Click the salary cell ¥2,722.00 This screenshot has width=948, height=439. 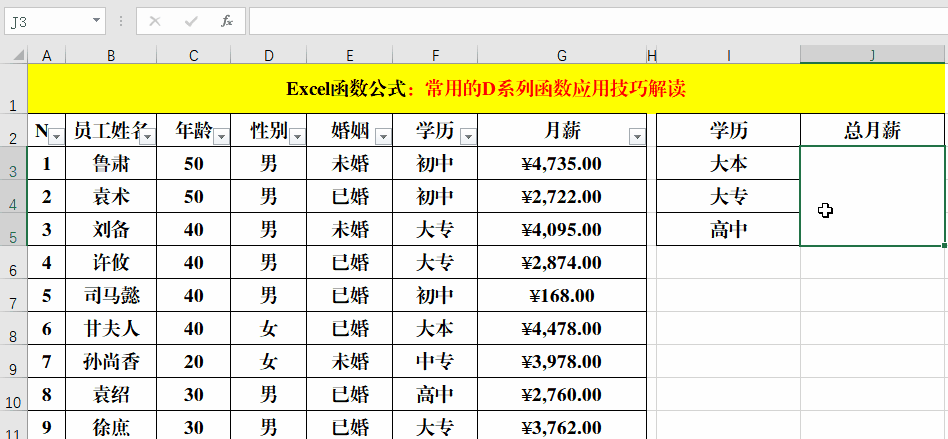(562, 196)
